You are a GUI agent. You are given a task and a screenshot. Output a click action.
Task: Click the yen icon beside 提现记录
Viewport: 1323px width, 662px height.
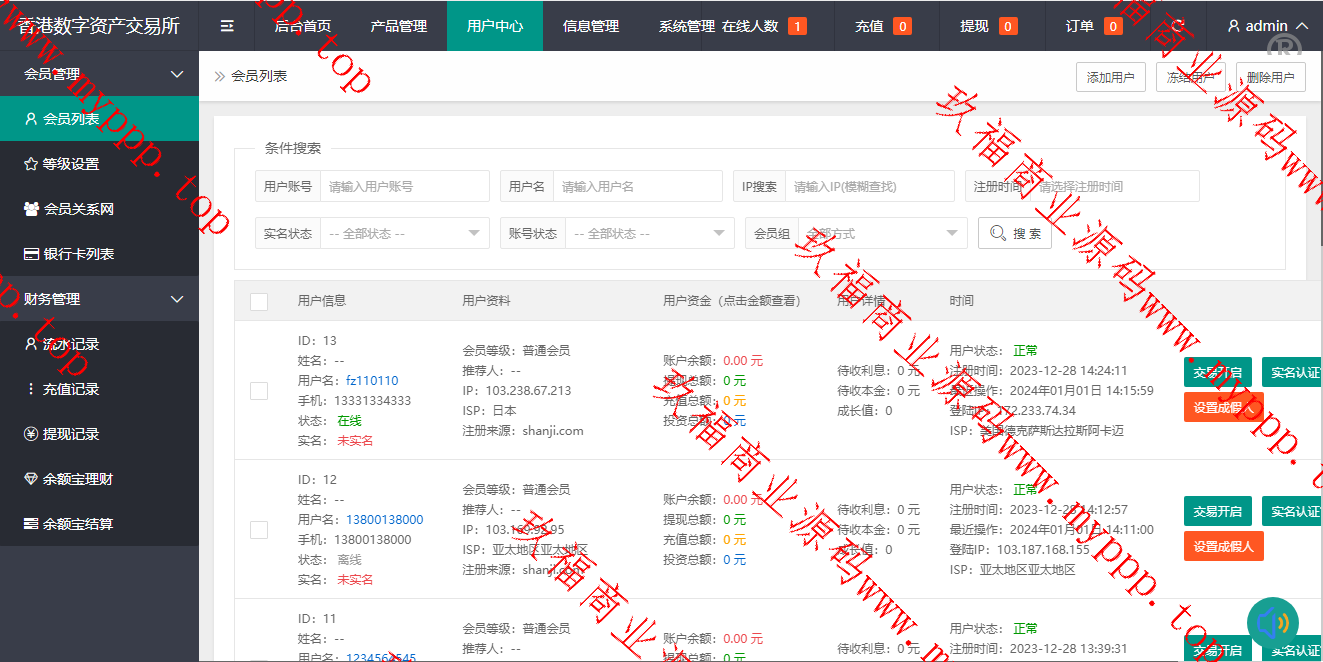[31, 434]
